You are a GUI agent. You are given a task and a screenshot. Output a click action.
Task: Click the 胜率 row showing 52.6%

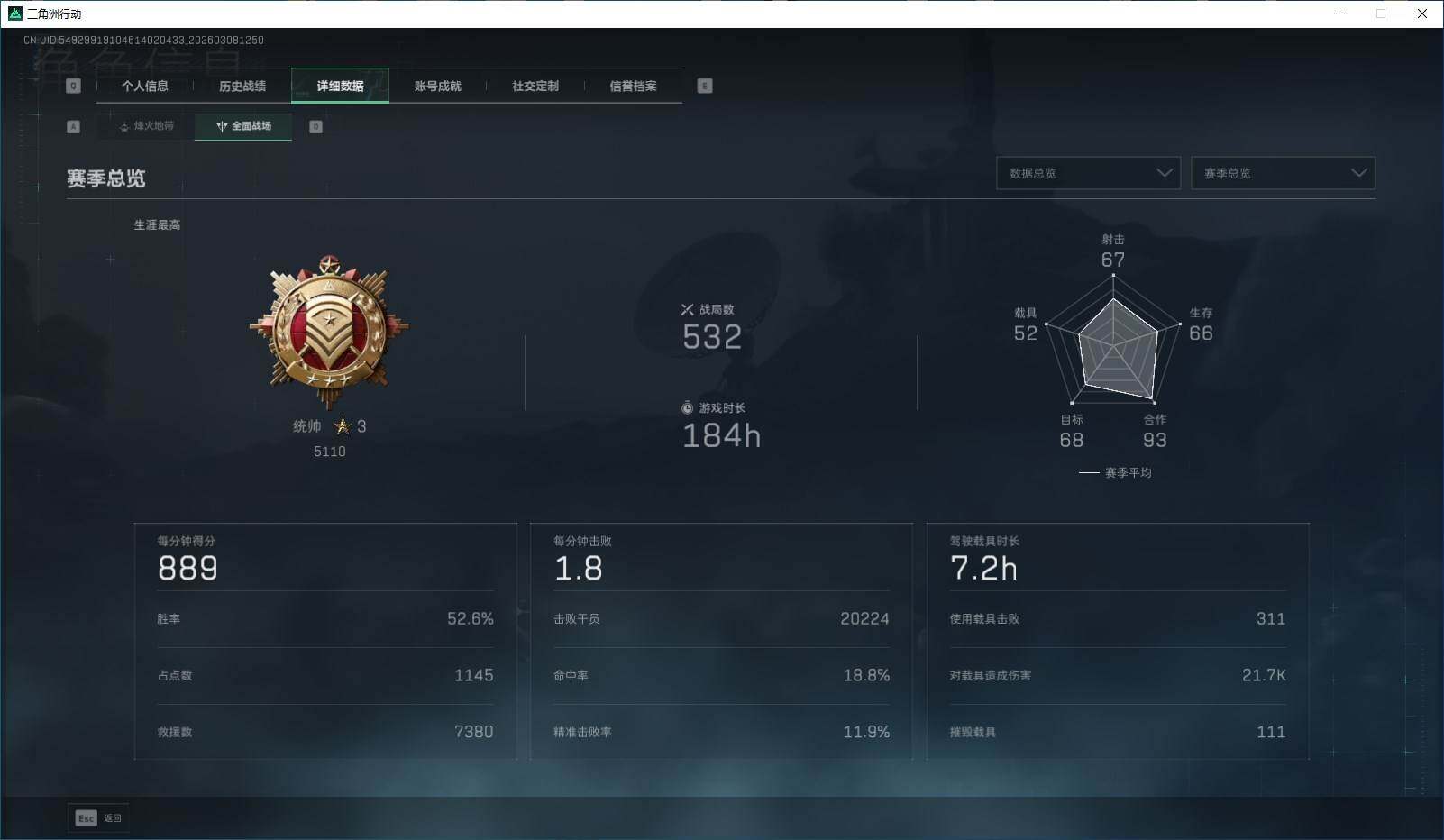325,619
